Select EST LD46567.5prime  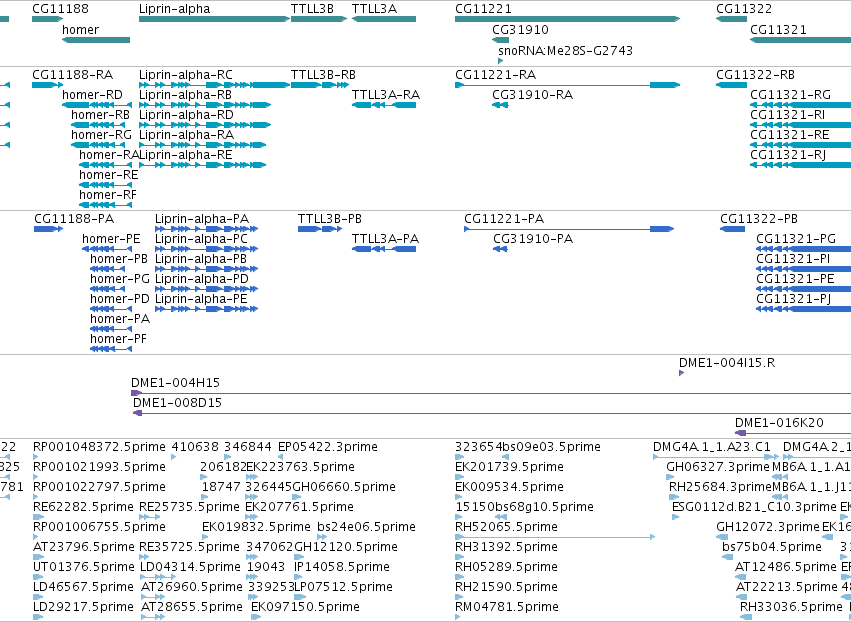coord(38,597)
